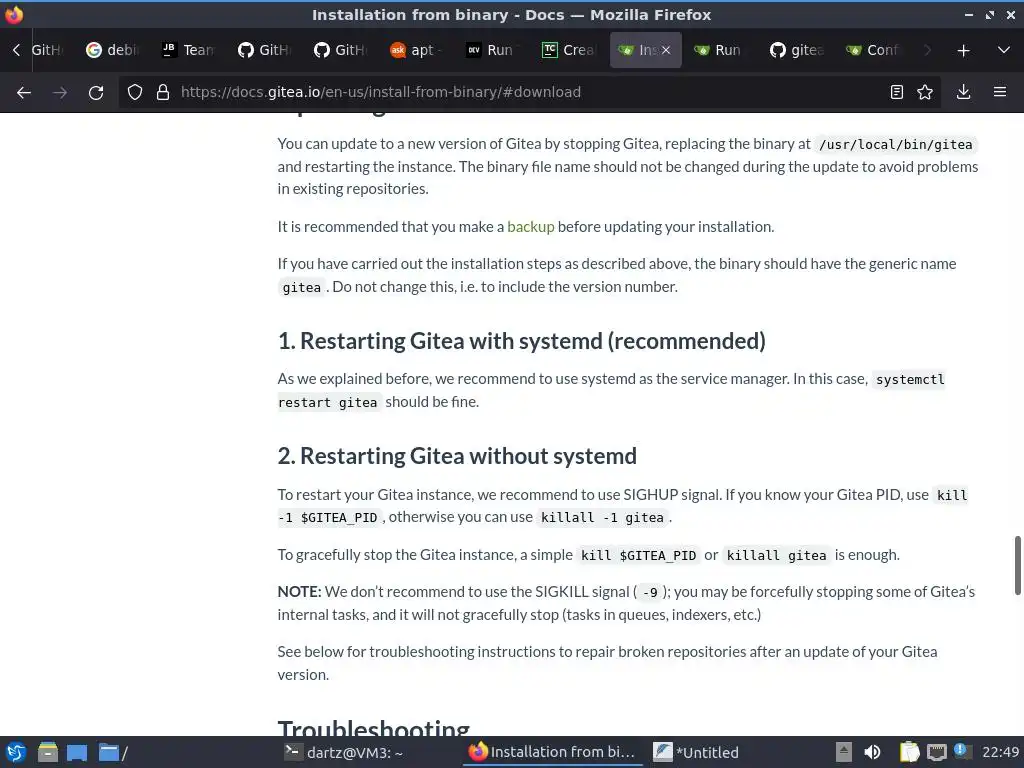The image size is (1024, 768).
Task: Open the Gitea 'Run' docs tab
Action: pyautogui.click(x=720, y=50)
